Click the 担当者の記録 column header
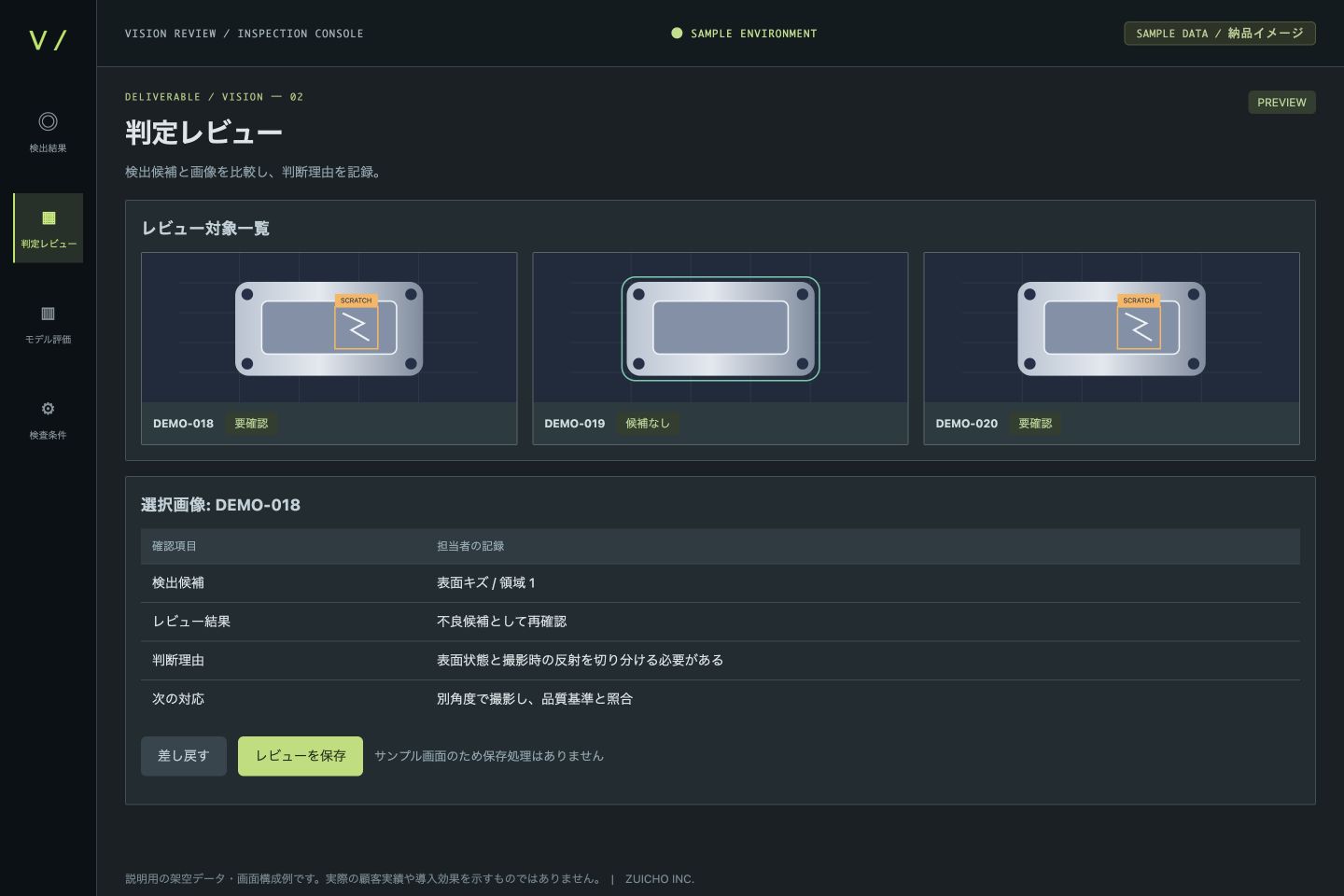 [x=470, y=546]
